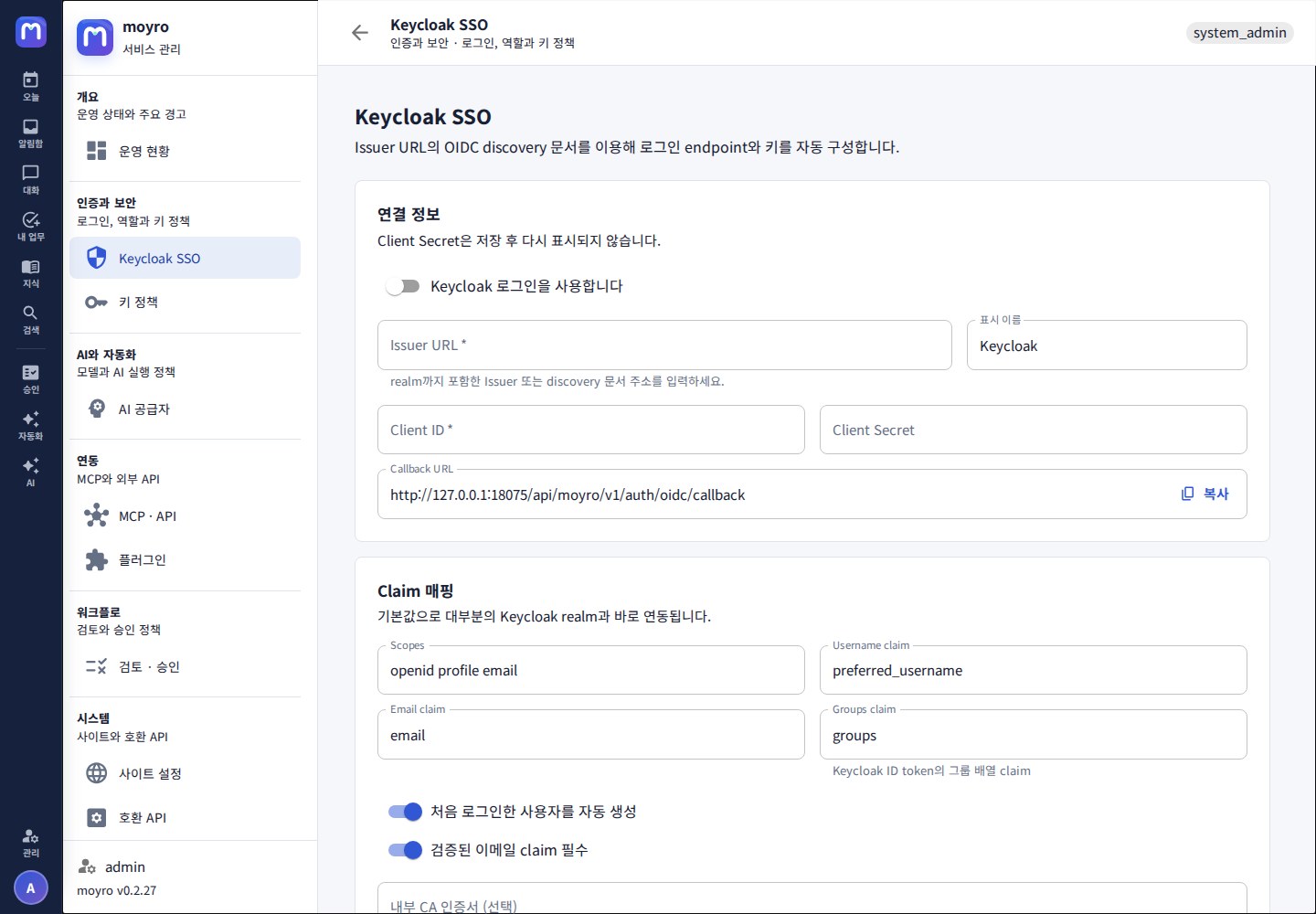The image size is (1316, 914).
Task: Click the moyro v0.2.27 version text
Action: pos(116,890)
